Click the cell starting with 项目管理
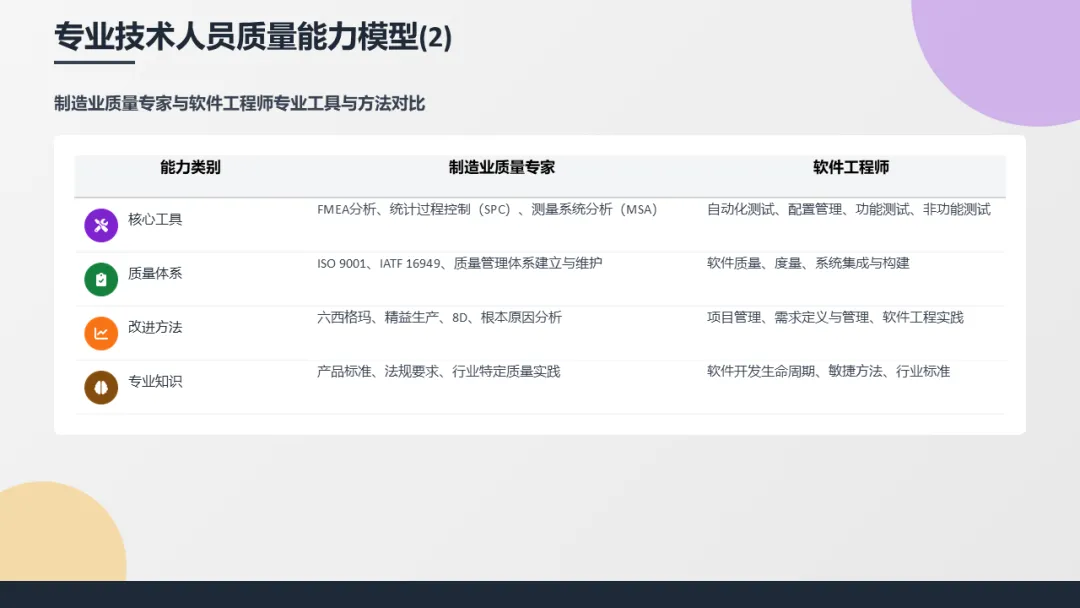The image size is (1080, 608). pyautogui.click(x=835, y=317)
